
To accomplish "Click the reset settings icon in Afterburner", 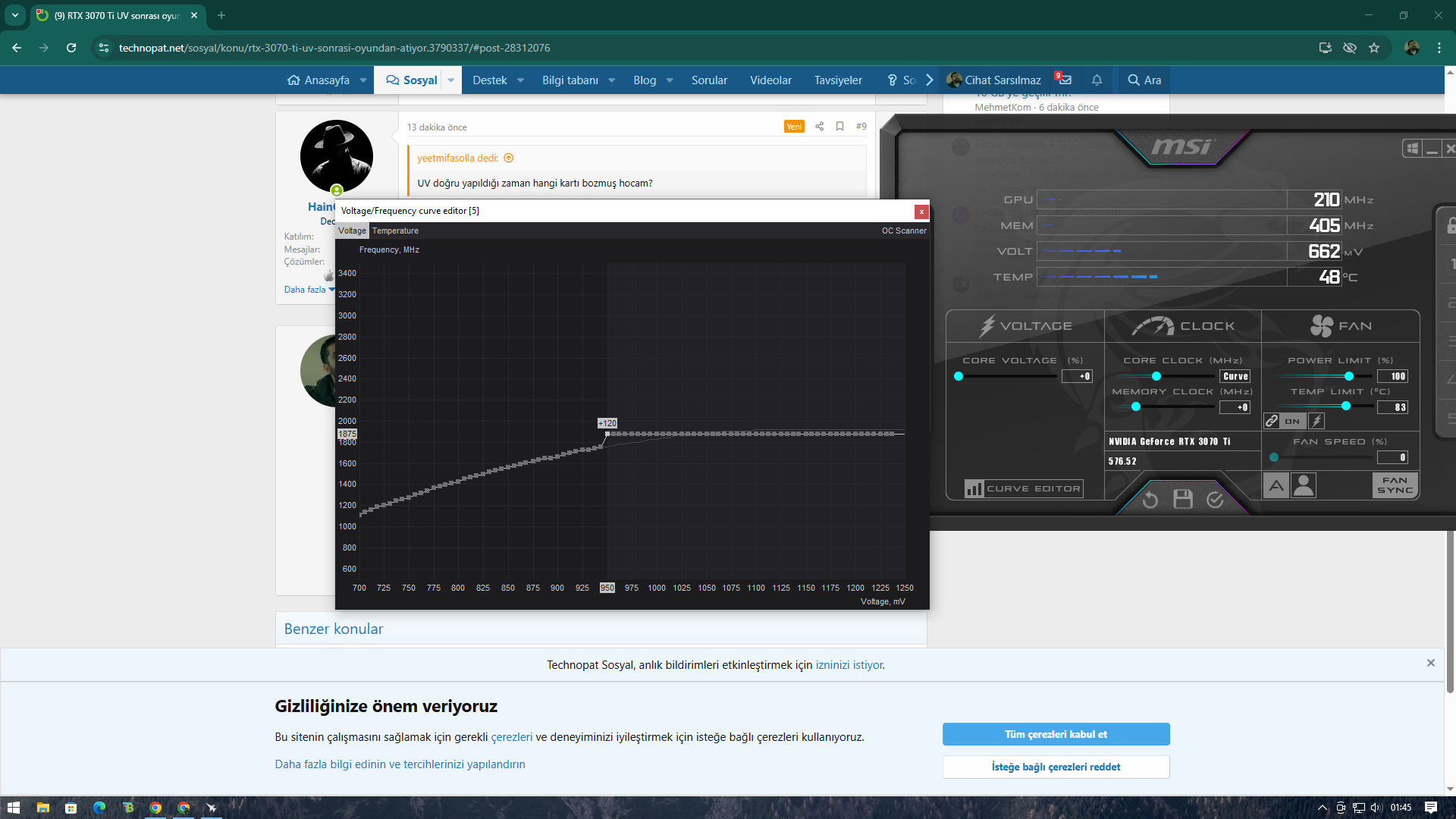I will (1150, 499).
